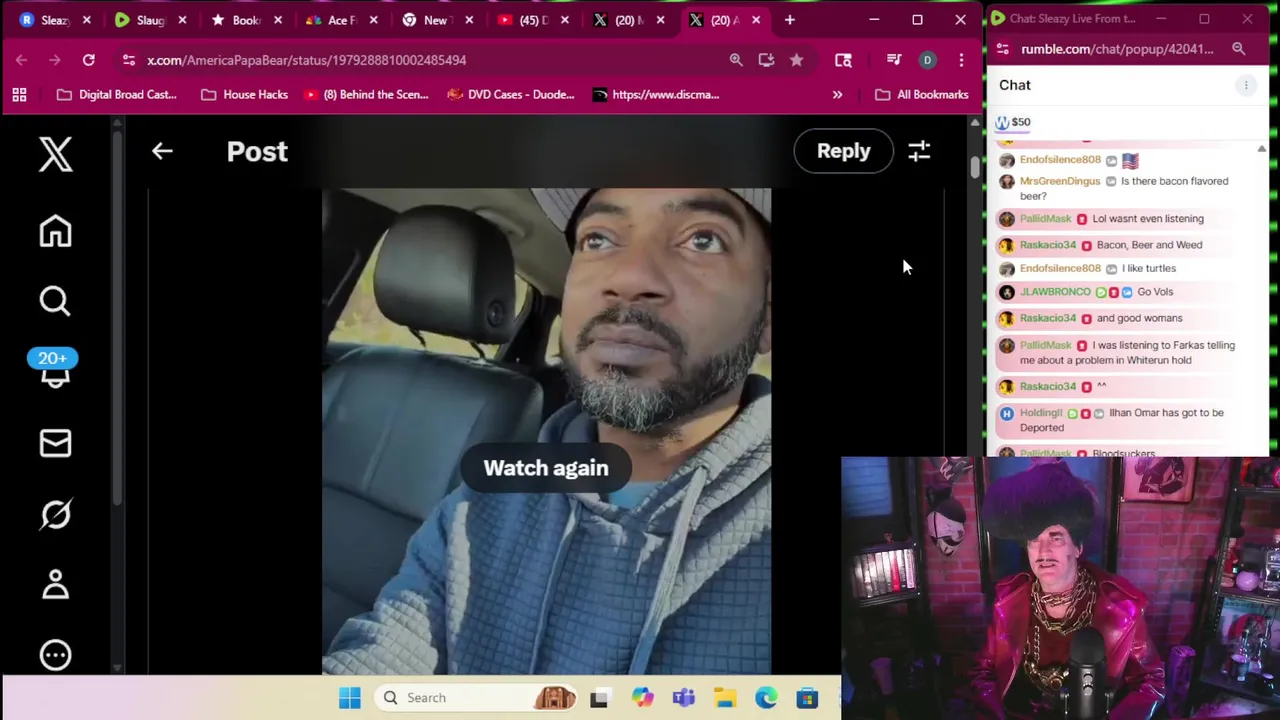Click install app icon in address bar
The width and height of the screenshot is (1280, 720).
coord(766,60)
